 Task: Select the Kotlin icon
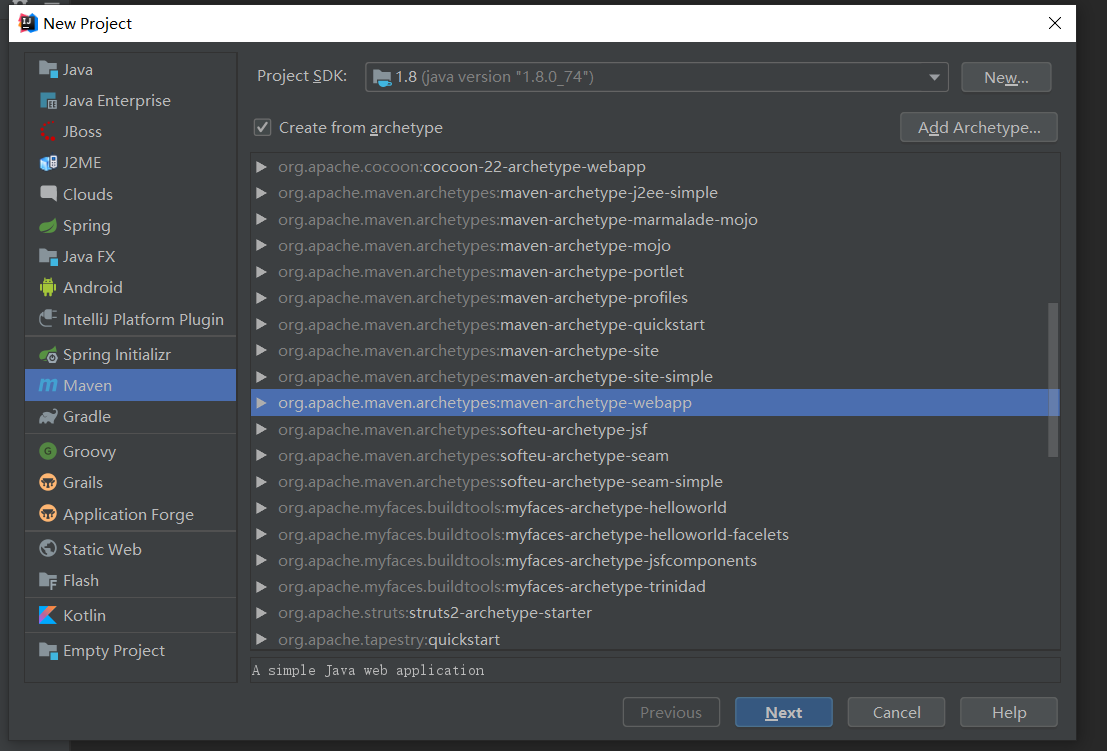coord(48,615)
